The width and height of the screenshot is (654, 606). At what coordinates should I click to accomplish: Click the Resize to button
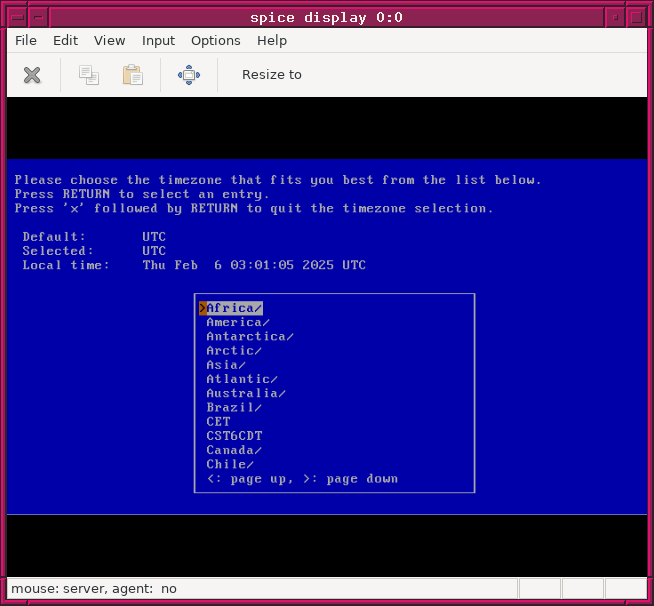[271, 75]
